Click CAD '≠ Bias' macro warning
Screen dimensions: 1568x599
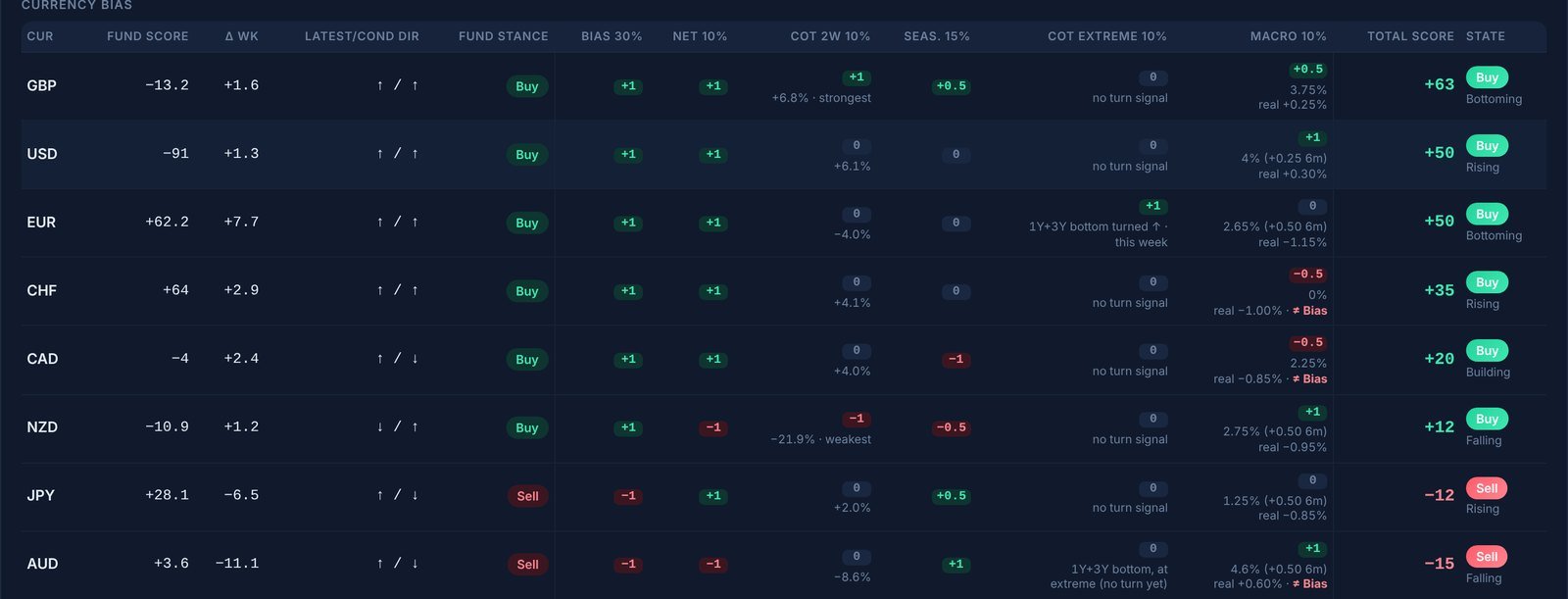(1310, 379)
